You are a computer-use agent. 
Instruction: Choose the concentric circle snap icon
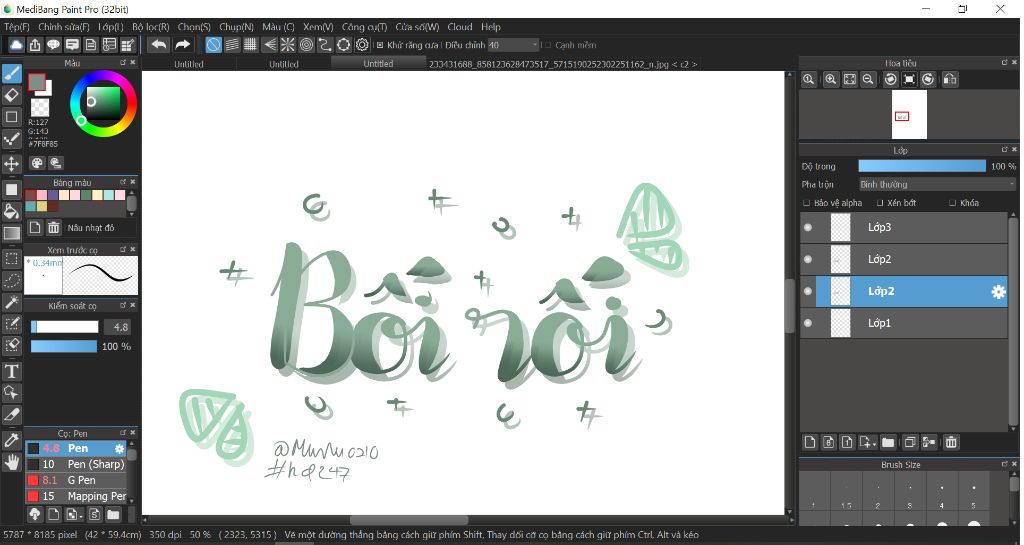tap(306, 45)
